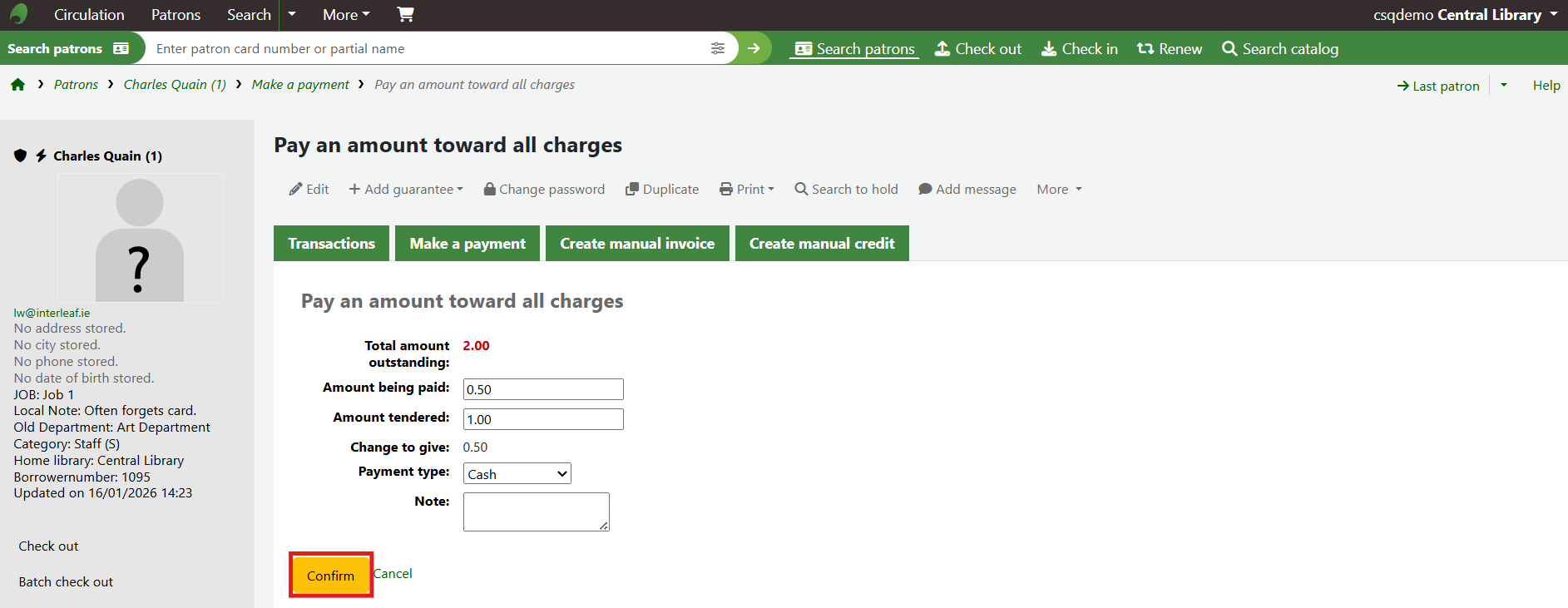Open the Last patron dropdown arrow

click(1503, 85)
